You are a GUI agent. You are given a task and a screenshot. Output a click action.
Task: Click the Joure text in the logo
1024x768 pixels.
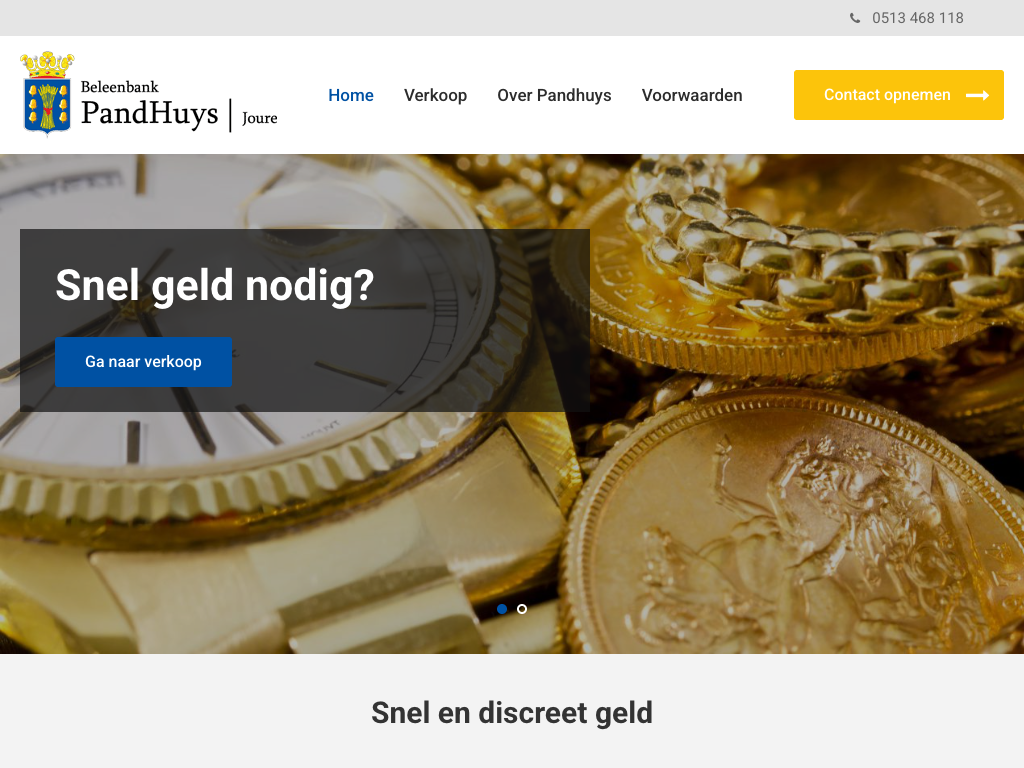coord(259,118)
